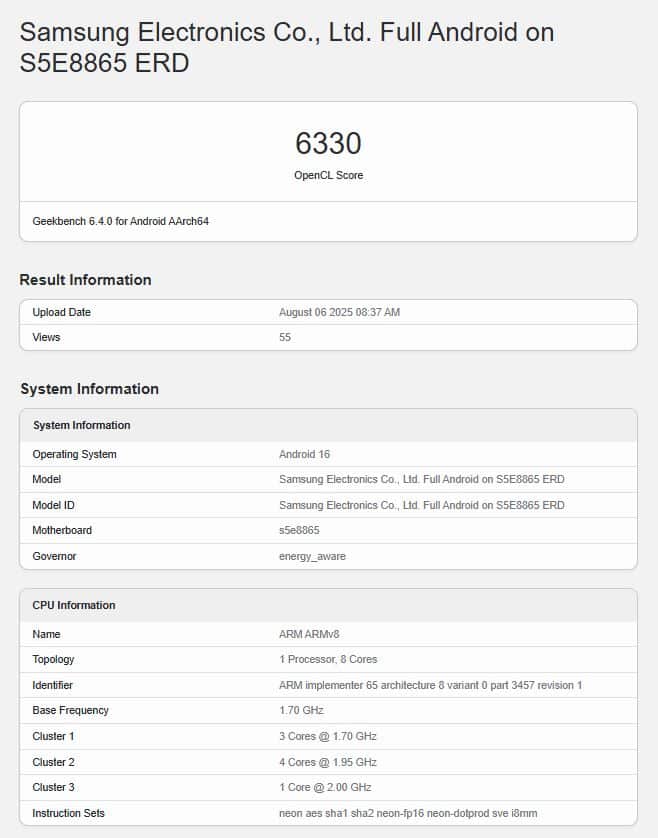
Task: Click the Views count 55
Action: [285, 337]
